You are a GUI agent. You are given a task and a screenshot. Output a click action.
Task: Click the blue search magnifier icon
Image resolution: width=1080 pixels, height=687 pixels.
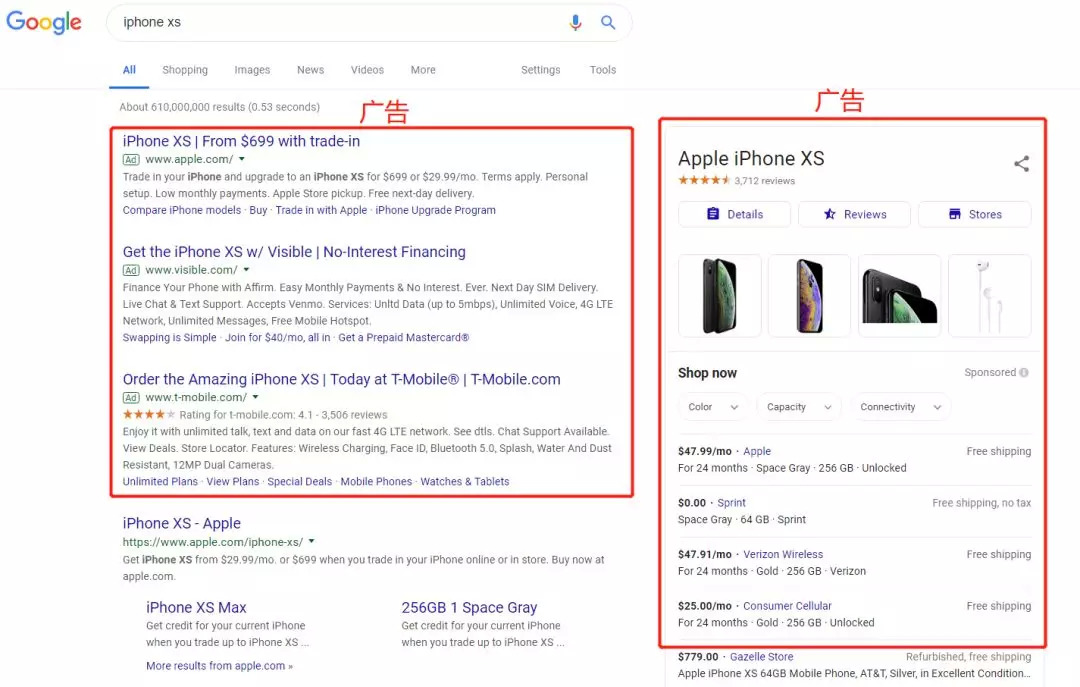click(x=608, y=22)
